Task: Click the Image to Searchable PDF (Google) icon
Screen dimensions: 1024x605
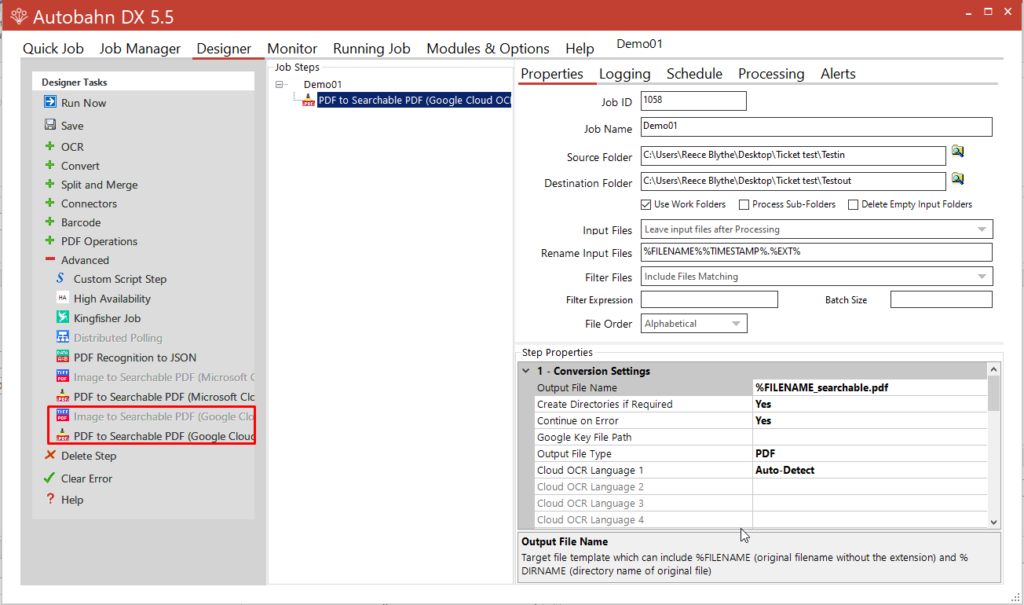Action: 62,416
